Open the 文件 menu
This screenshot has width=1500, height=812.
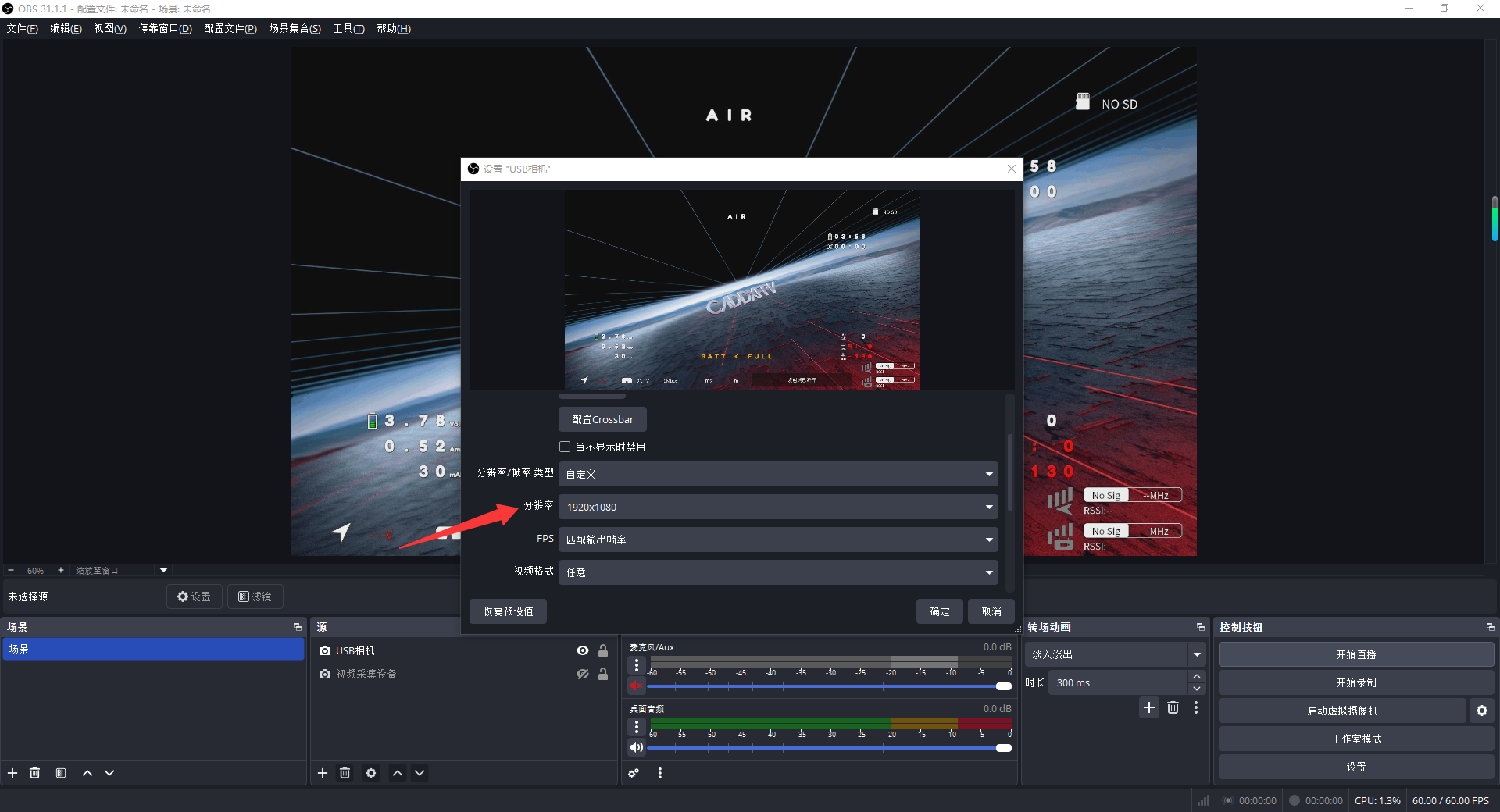[x=23, y=28]
